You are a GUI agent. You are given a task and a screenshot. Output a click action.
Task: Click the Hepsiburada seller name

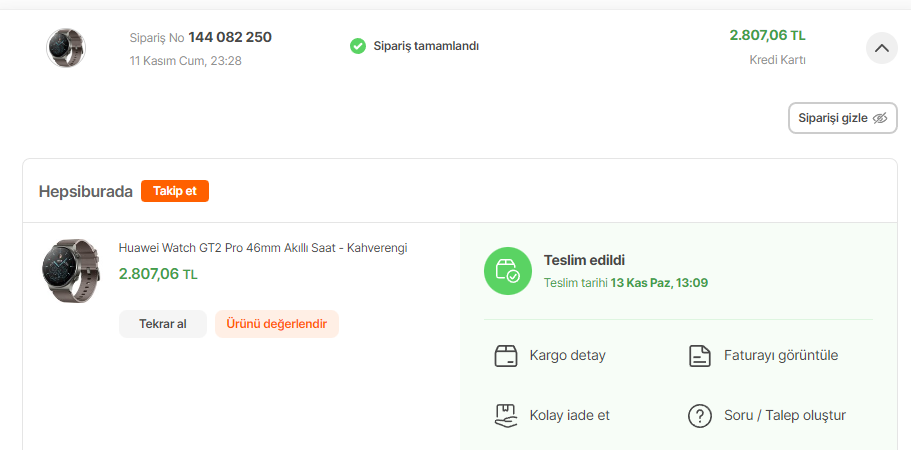point(85,192)
